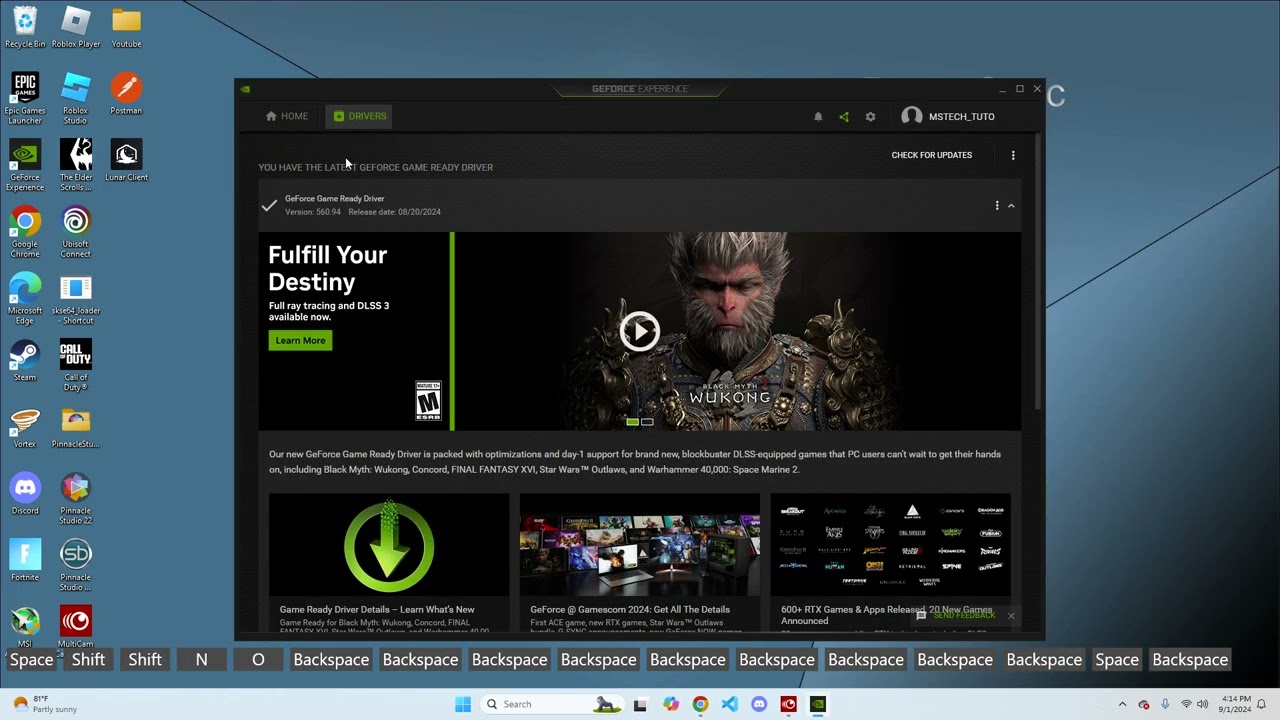Select the Vortex desktop icon
Viewport: 1280px width, 720px height.
(25, 427)
